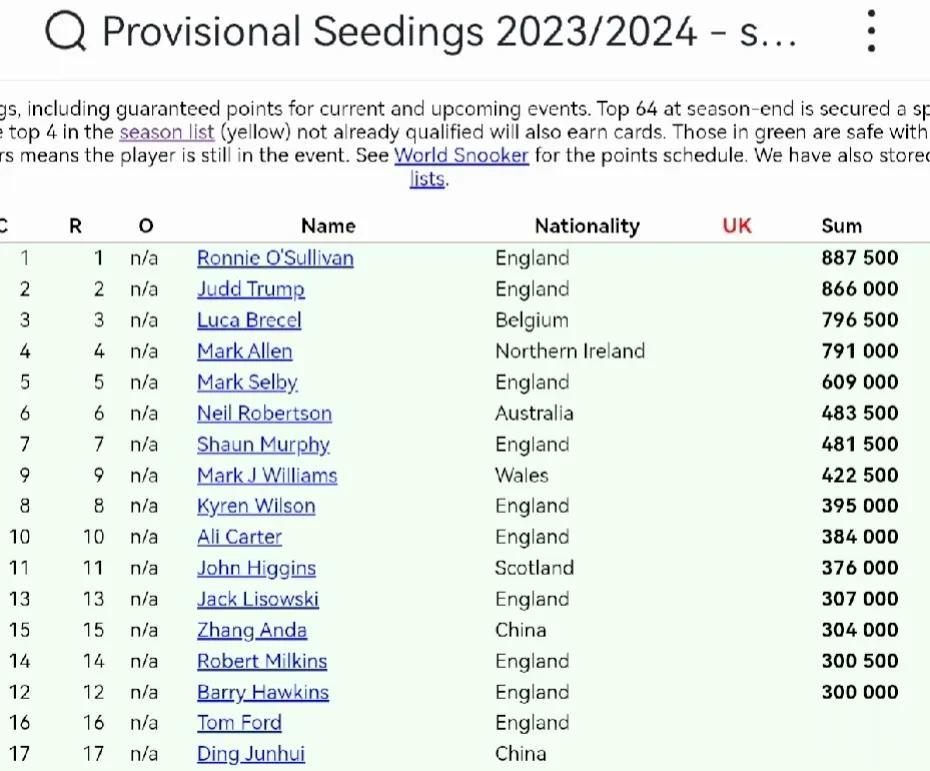Open Mark J Williams's player page
Image resolution: width=930 pixels, height=771 pixels.
267,475
